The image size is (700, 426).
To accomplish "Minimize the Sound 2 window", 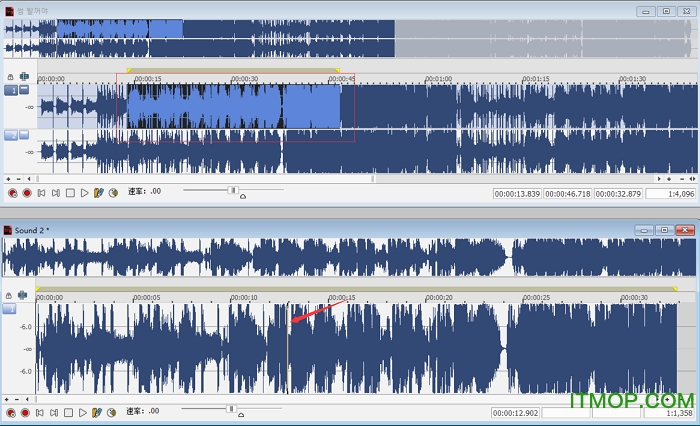I will pos(644,230).
